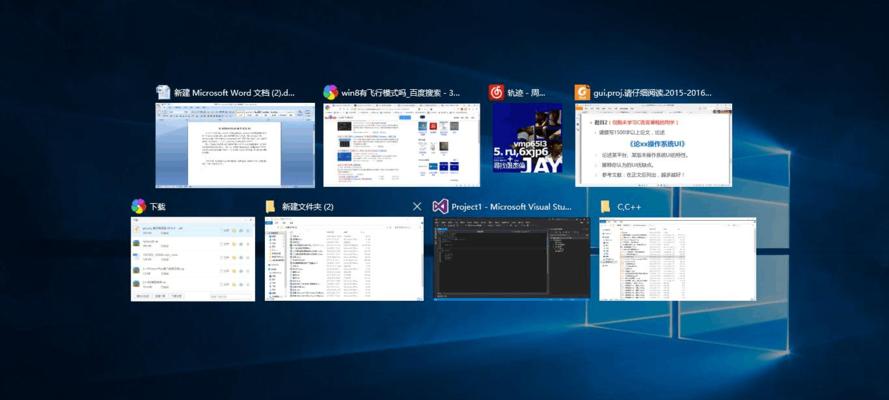The image size is (889, 400).
Task: Click the orange icon beside gui.proj title
Action: (582, 92)
